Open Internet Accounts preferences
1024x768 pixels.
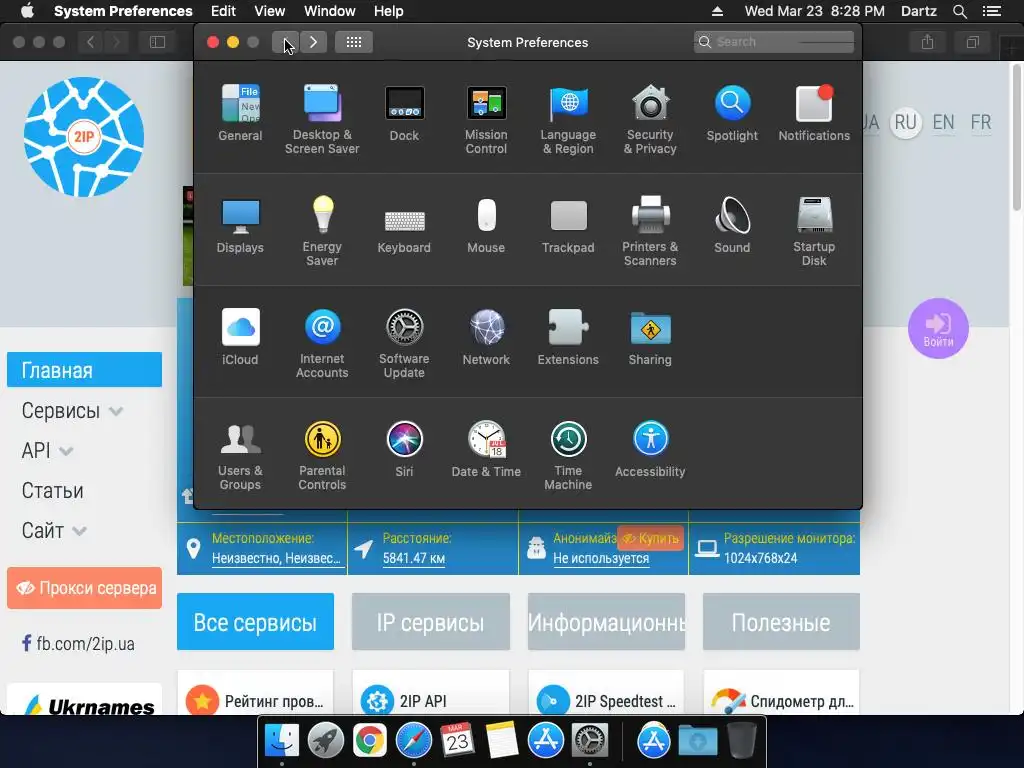click(x=322, y=344)
